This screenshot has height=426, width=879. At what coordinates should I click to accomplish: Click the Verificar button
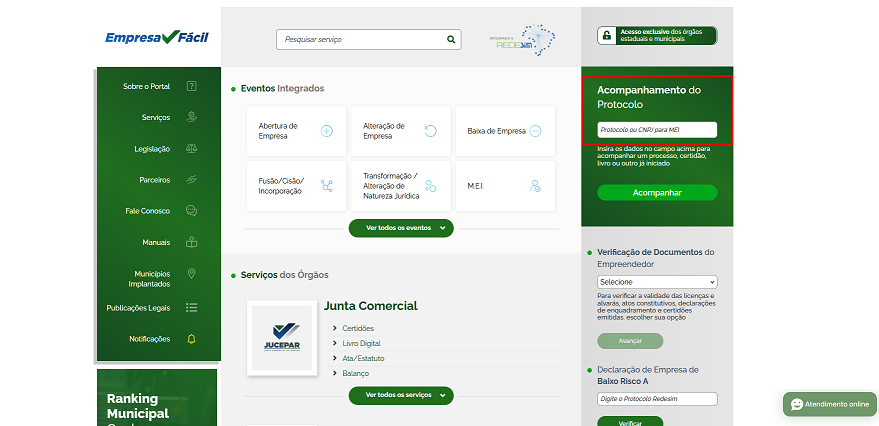click(630, 423)
